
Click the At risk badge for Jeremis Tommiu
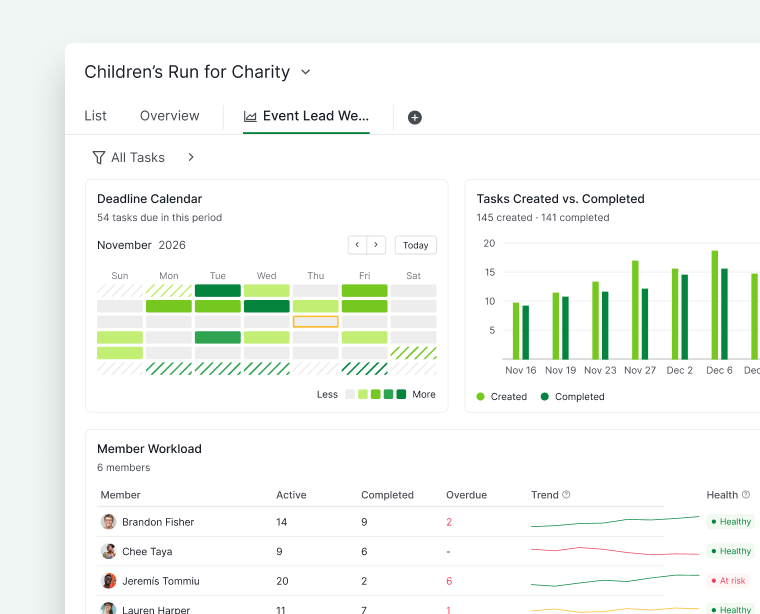[x=728, y=581]
